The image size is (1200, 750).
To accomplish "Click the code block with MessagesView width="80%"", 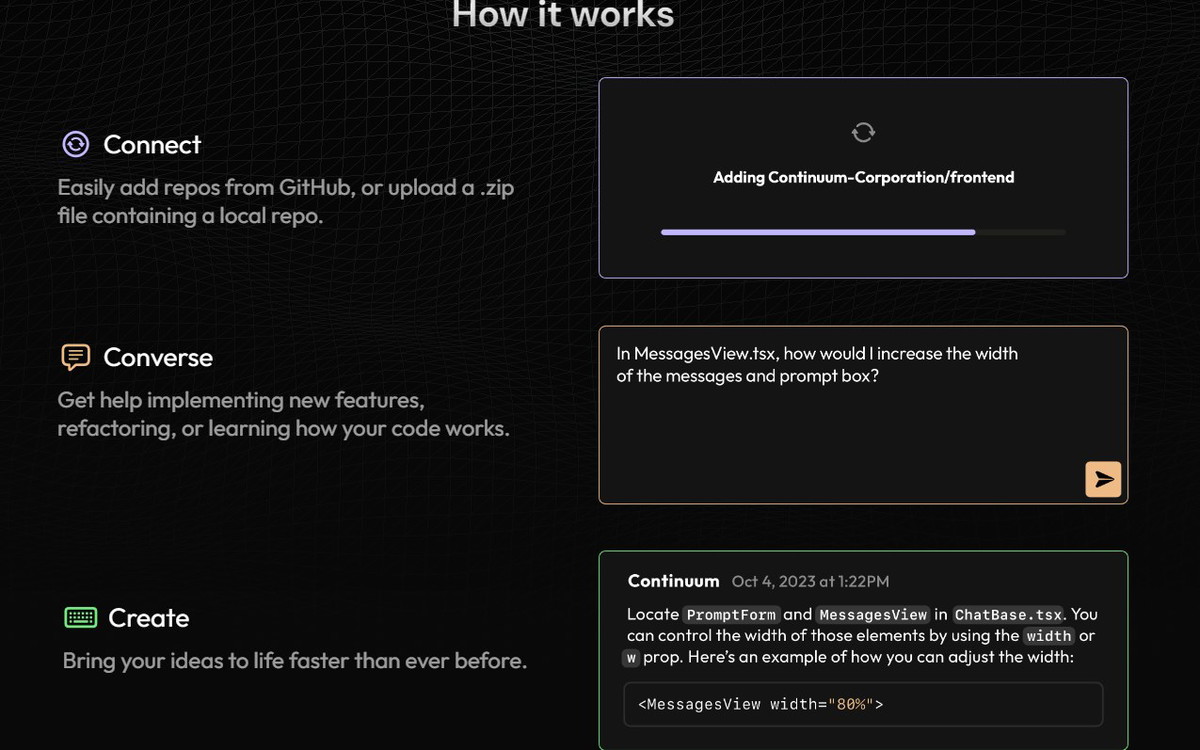I will point(863,704).
